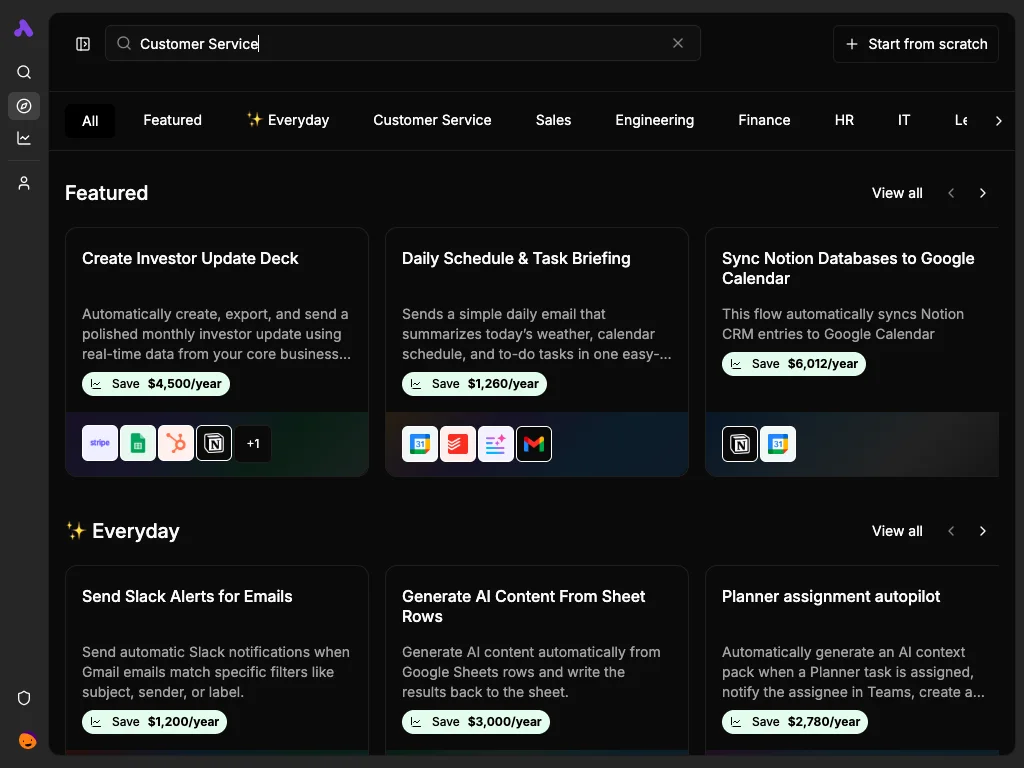
Task: Open the IT category tab
Action: pos(903,120)
